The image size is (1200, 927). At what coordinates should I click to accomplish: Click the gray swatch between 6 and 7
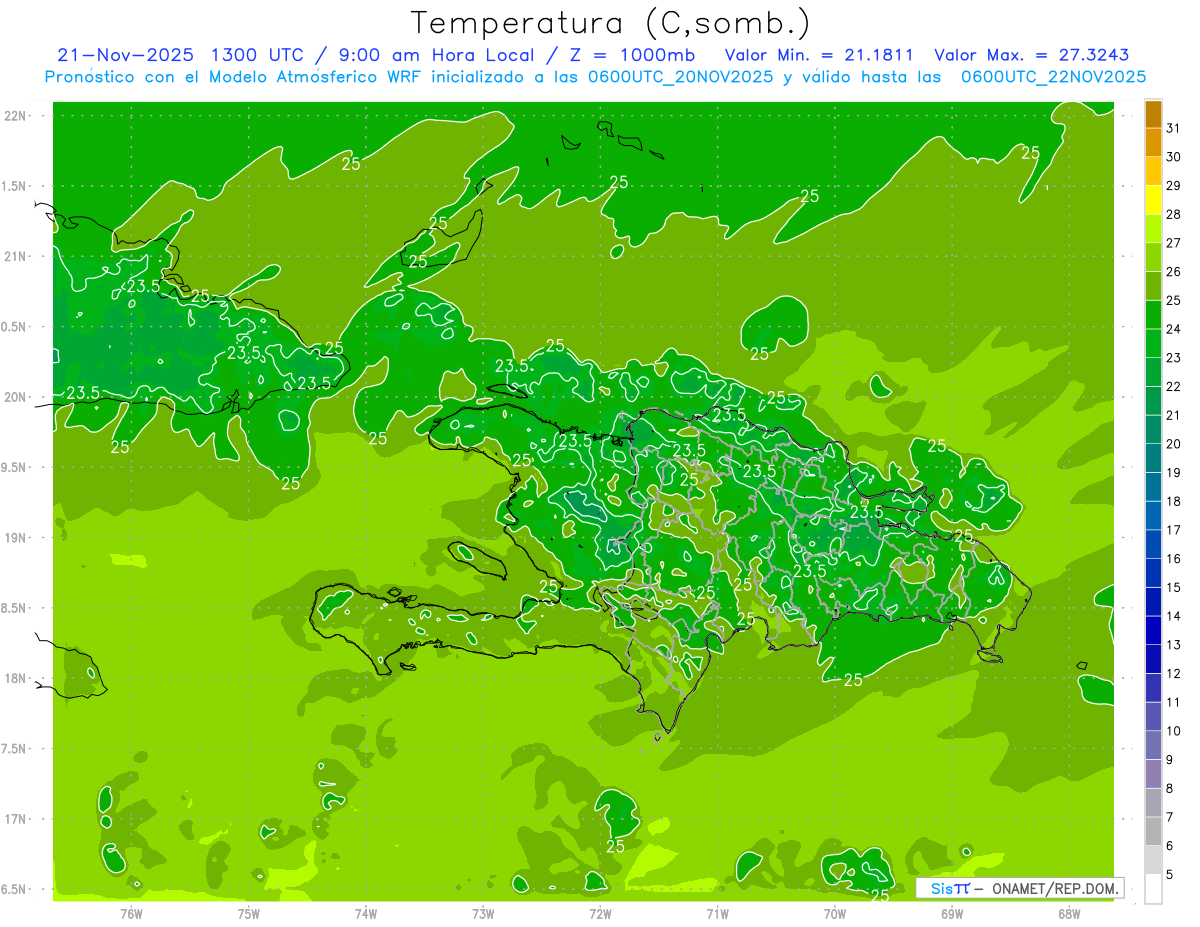(1153, 832)
